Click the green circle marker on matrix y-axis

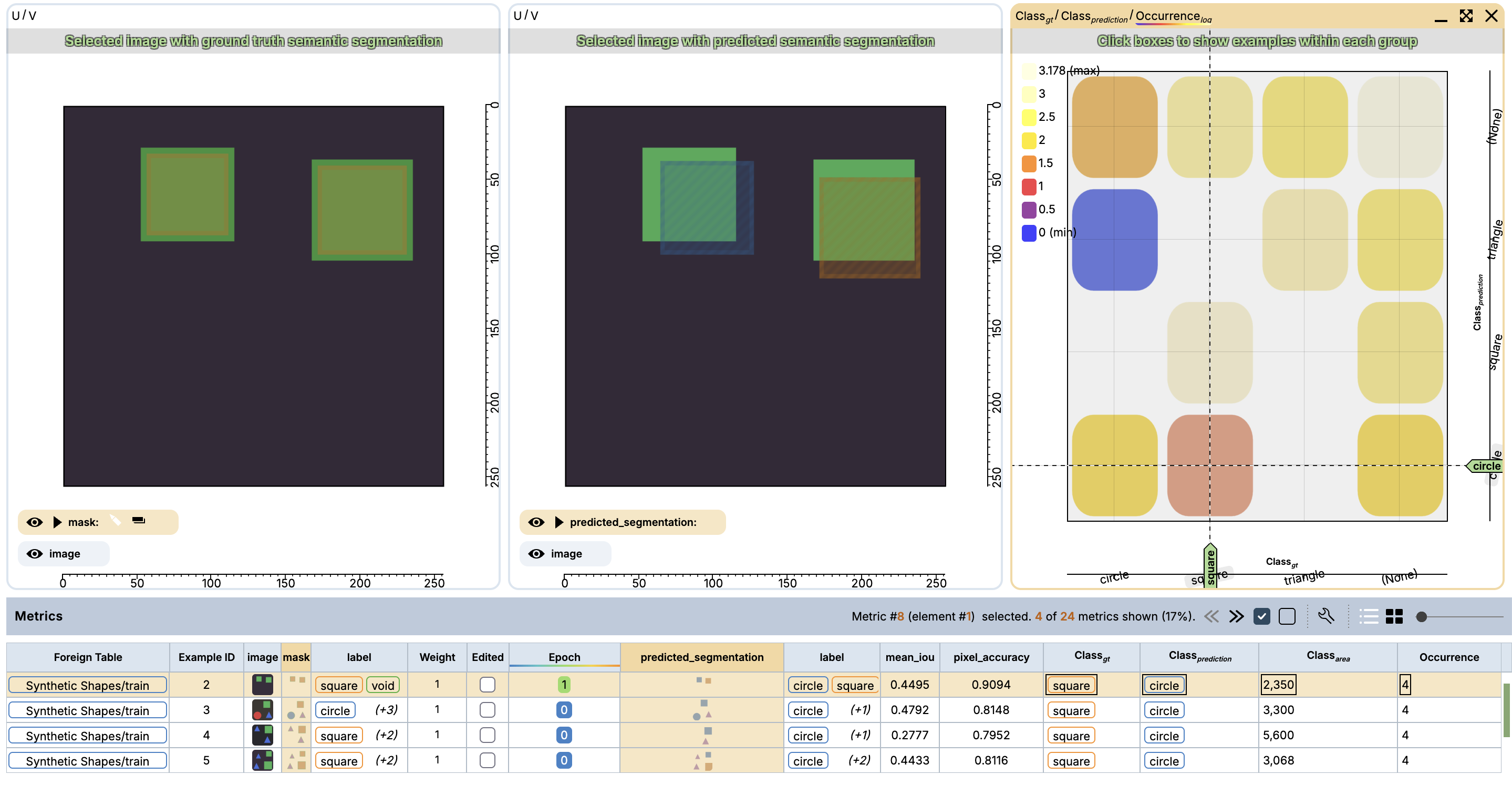click(1483, 466)
